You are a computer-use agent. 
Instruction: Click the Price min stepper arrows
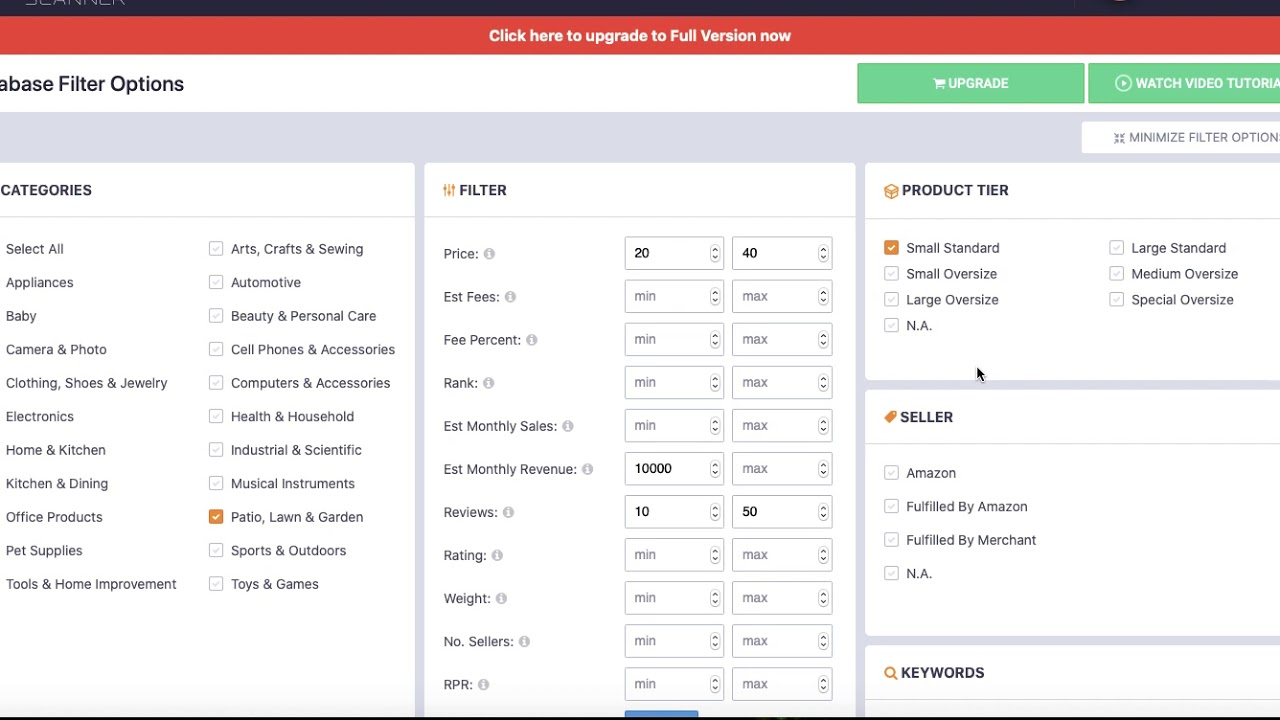(715, 254)
